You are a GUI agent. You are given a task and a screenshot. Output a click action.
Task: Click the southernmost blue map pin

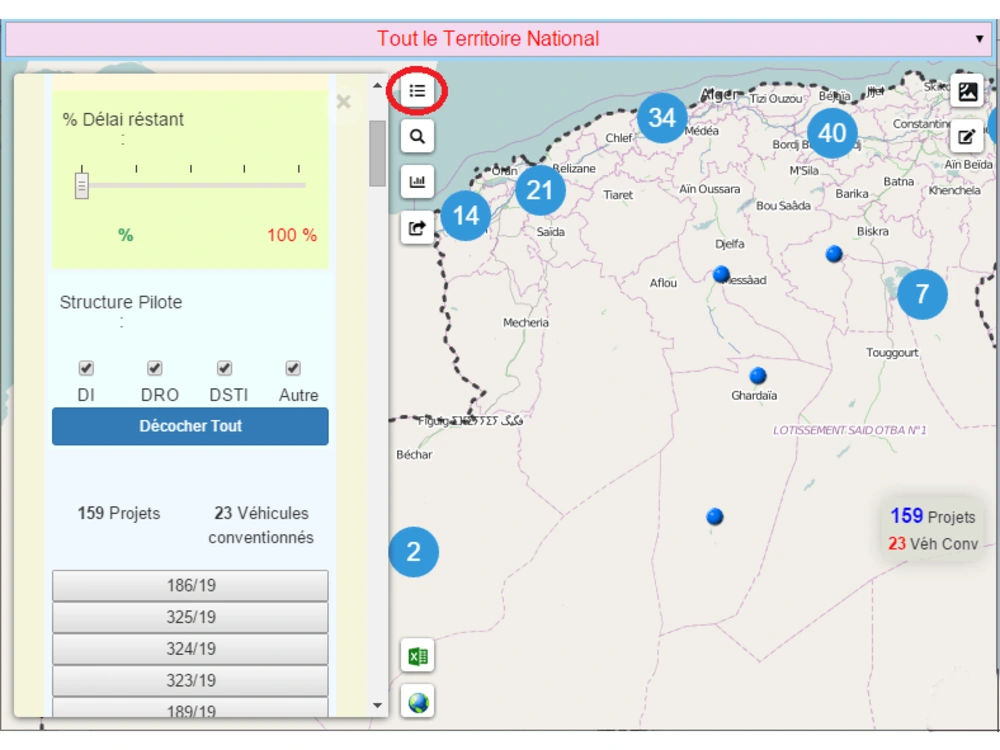(x=715, y=517)
